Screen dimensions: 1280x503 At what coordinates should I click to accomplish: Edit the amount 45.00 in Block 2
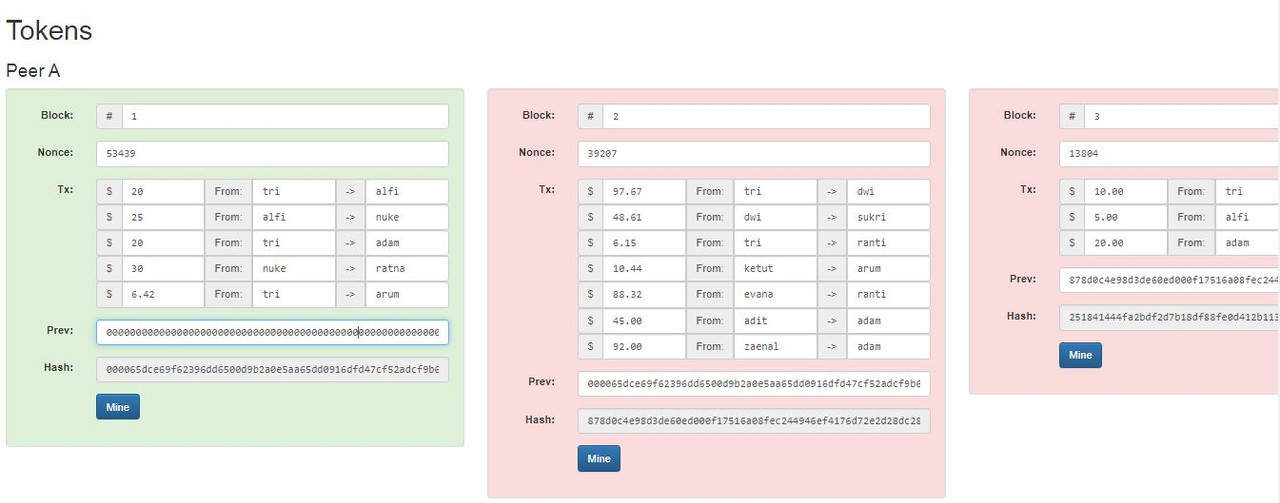pyautogui.click(x=644, y=320)
